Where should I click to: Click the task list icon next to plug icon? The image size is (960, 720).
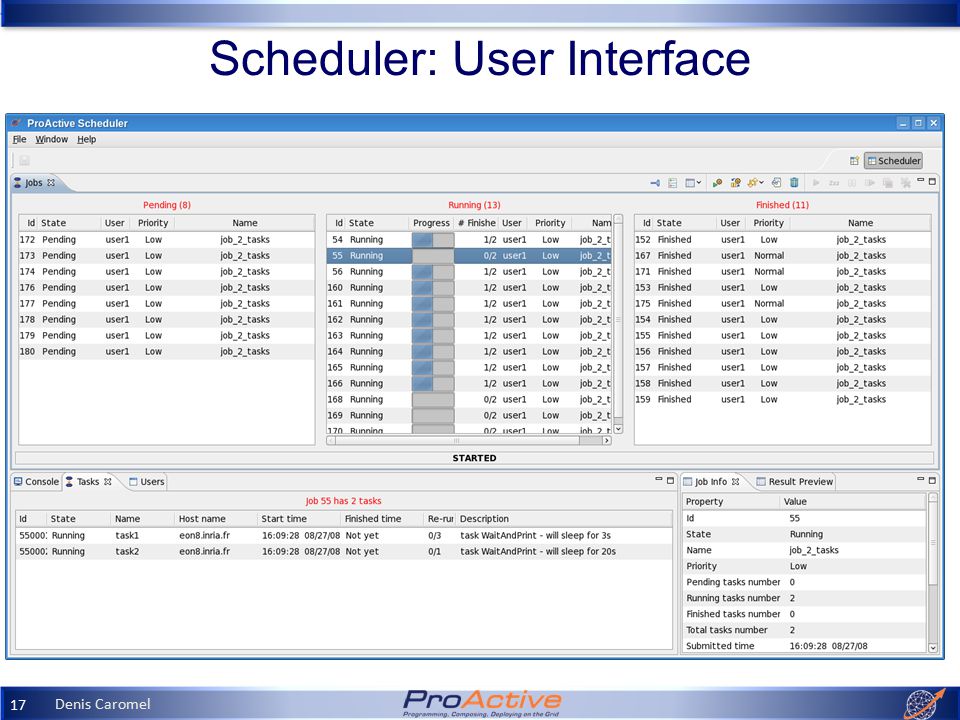[x=672, y=182]
